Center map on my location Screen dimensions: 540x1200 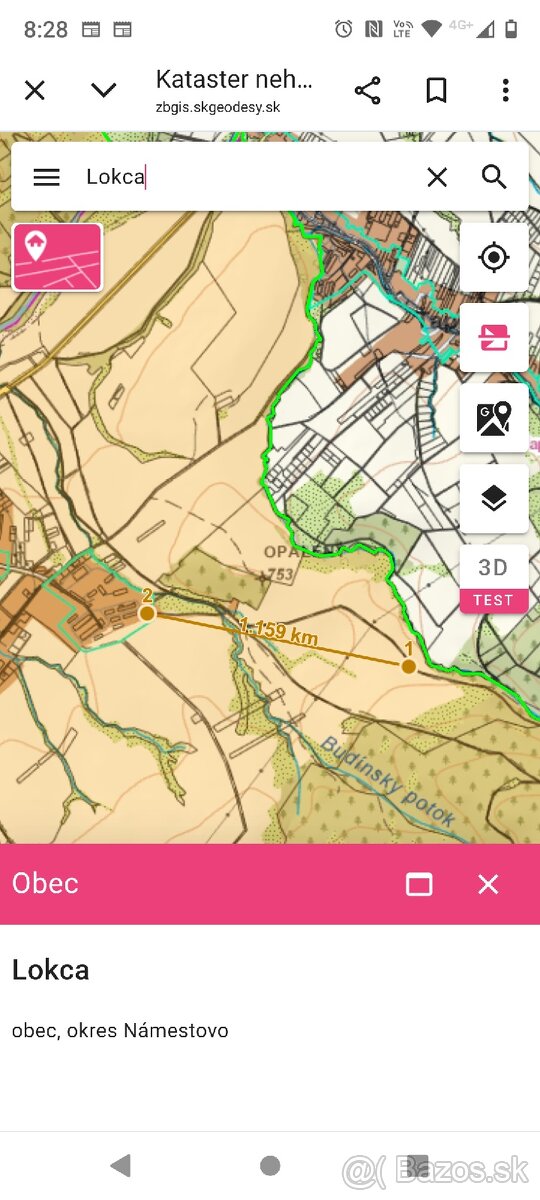point(494,257)
